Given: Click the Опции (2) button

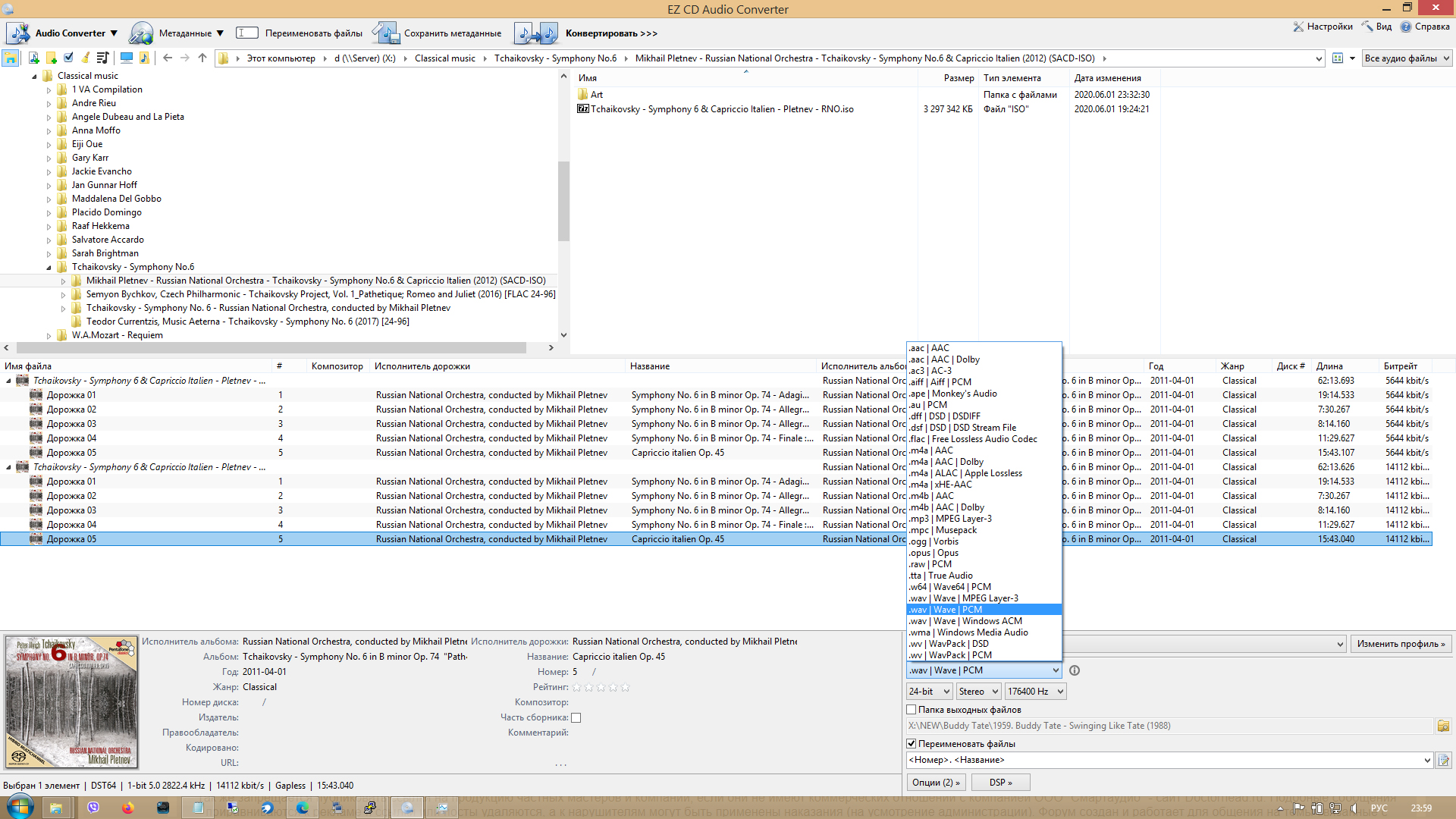Looking at the screenshot, I should 936,783.
